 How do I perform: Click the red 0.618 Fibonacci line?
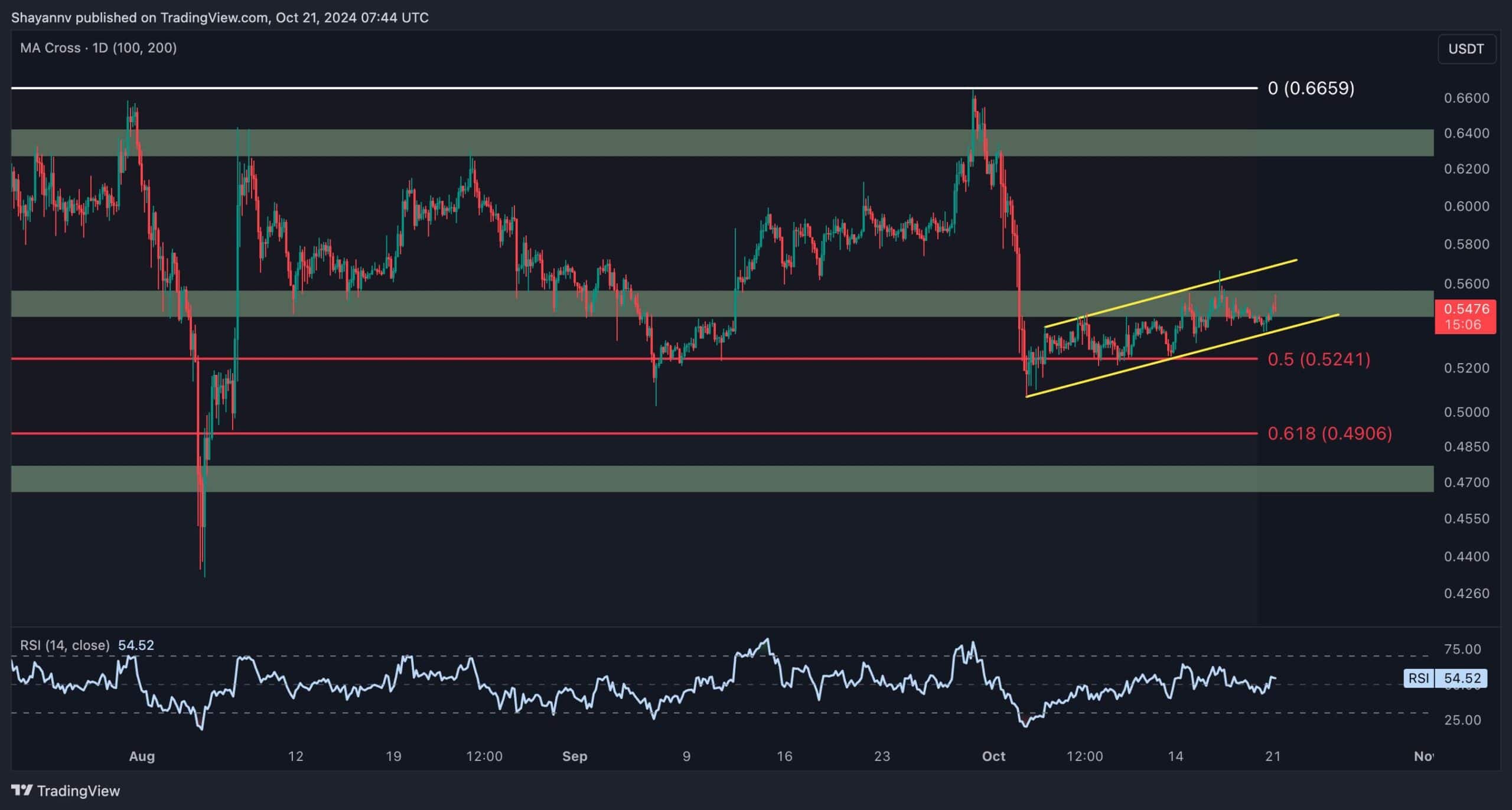click(x=634, y=433)
